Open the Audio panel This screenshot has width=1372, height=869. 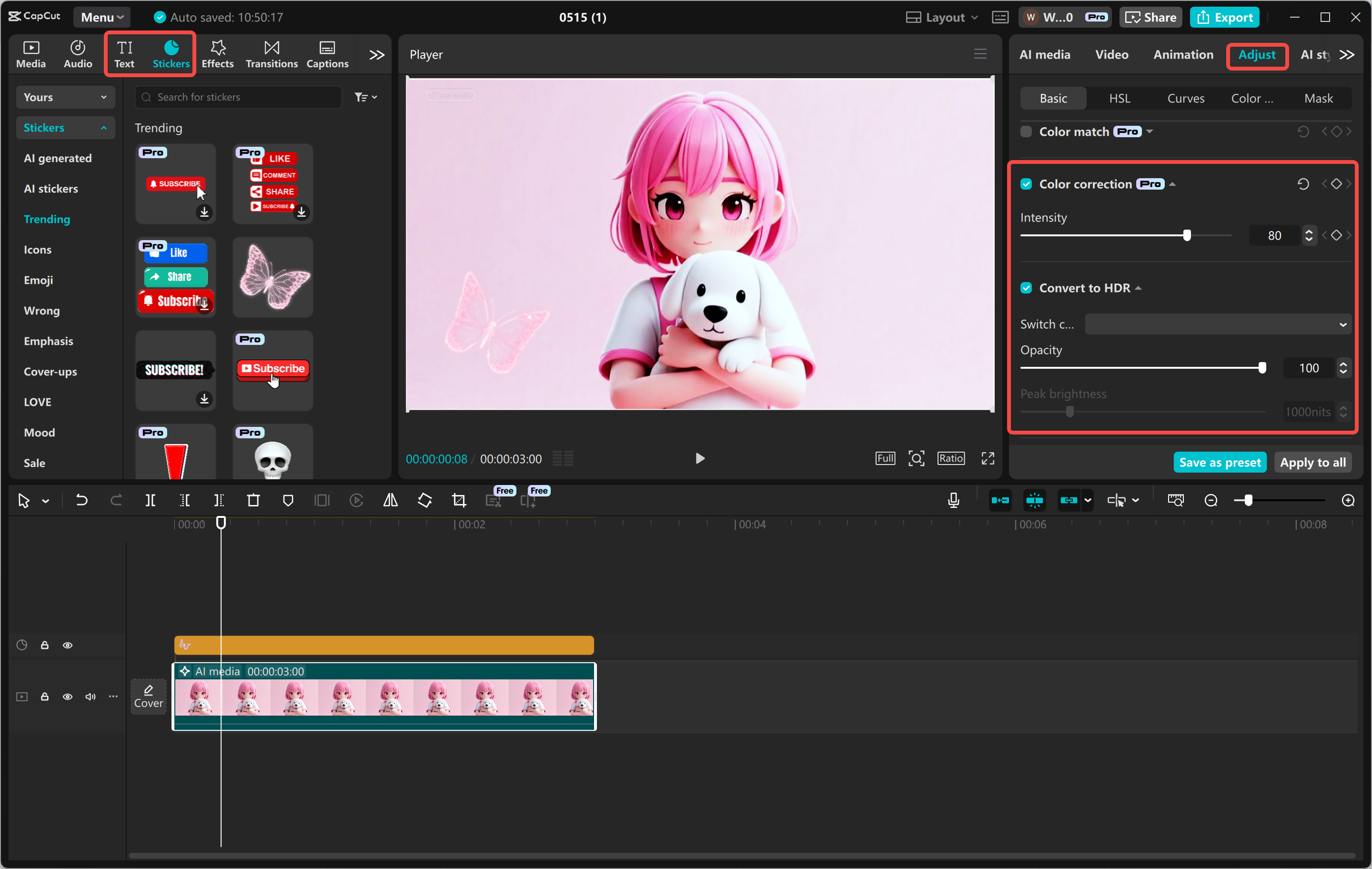click(78, 55)
